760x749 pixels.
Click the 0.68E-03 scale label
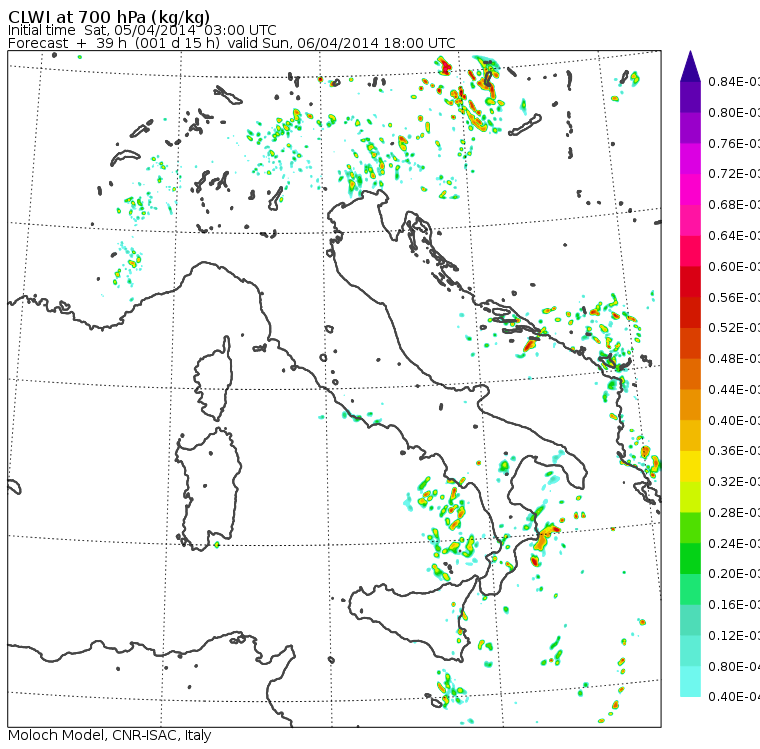point(734,205)
